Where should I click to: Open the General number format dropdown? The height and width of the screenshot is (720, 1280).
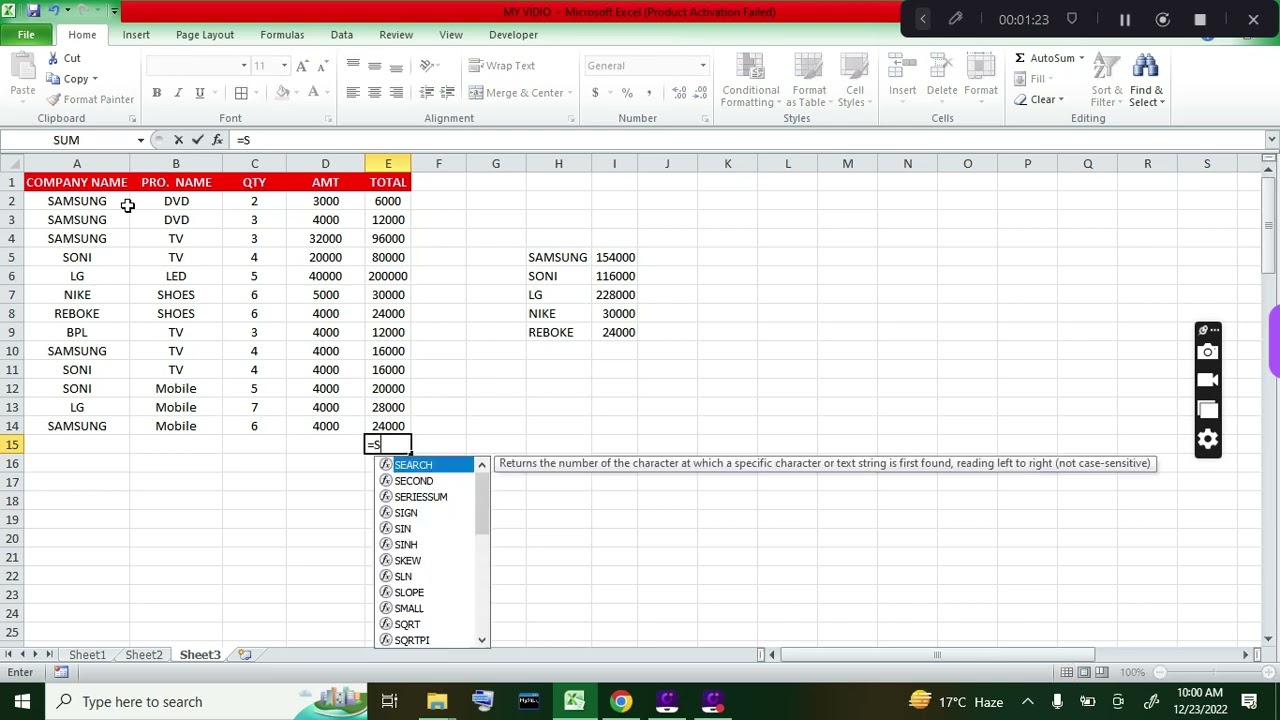[x=703, y=65]
